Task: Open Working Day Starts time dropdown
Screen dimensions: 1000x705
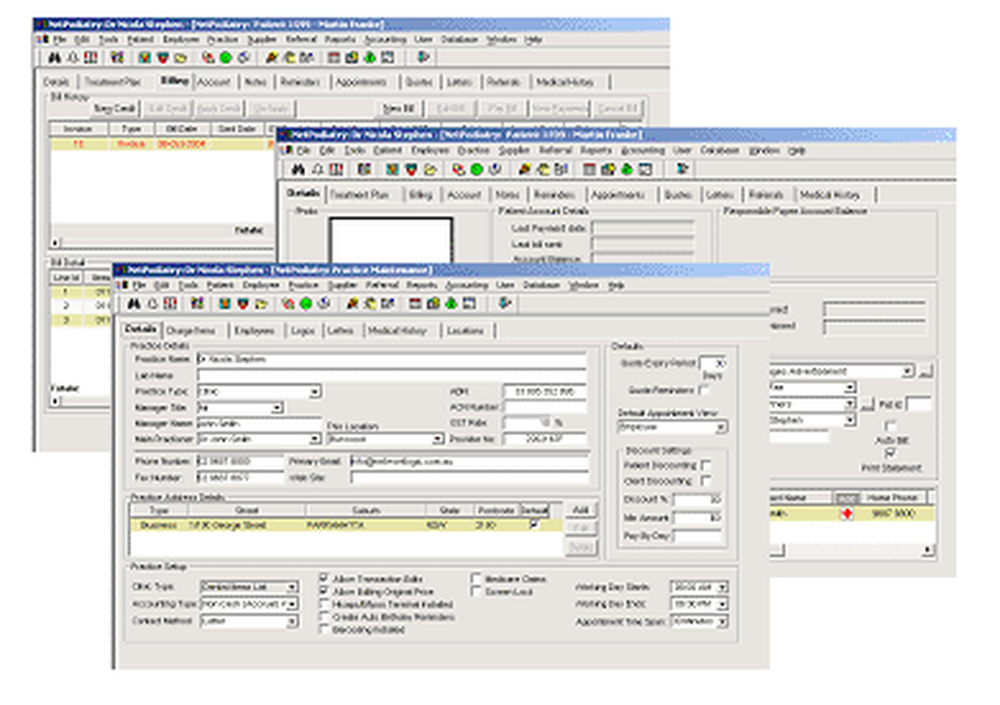Action: [723, 586]
